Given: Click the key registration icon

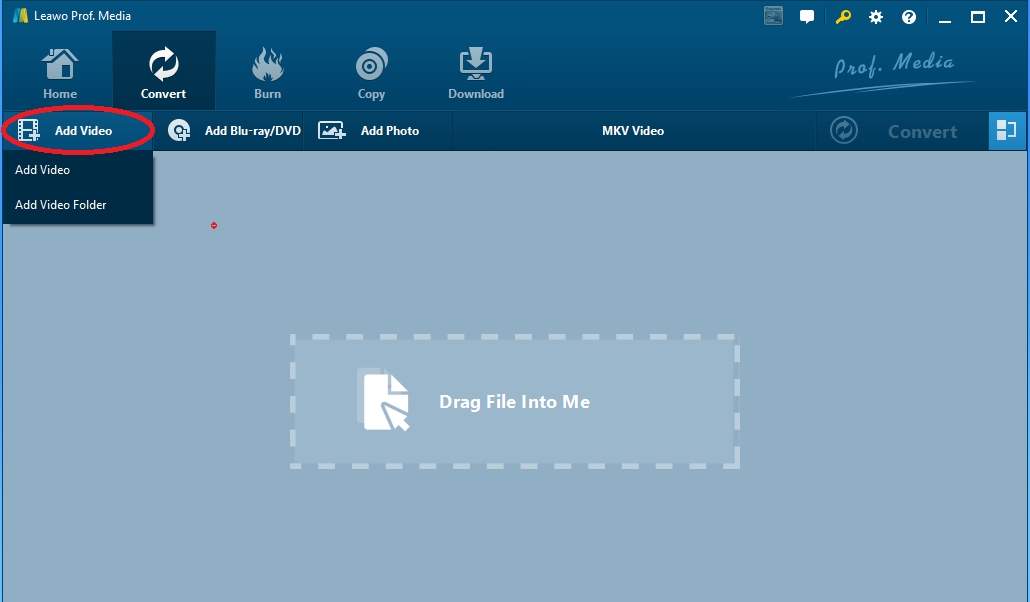Looking at the screenshot, I should (x=843, y=17).
